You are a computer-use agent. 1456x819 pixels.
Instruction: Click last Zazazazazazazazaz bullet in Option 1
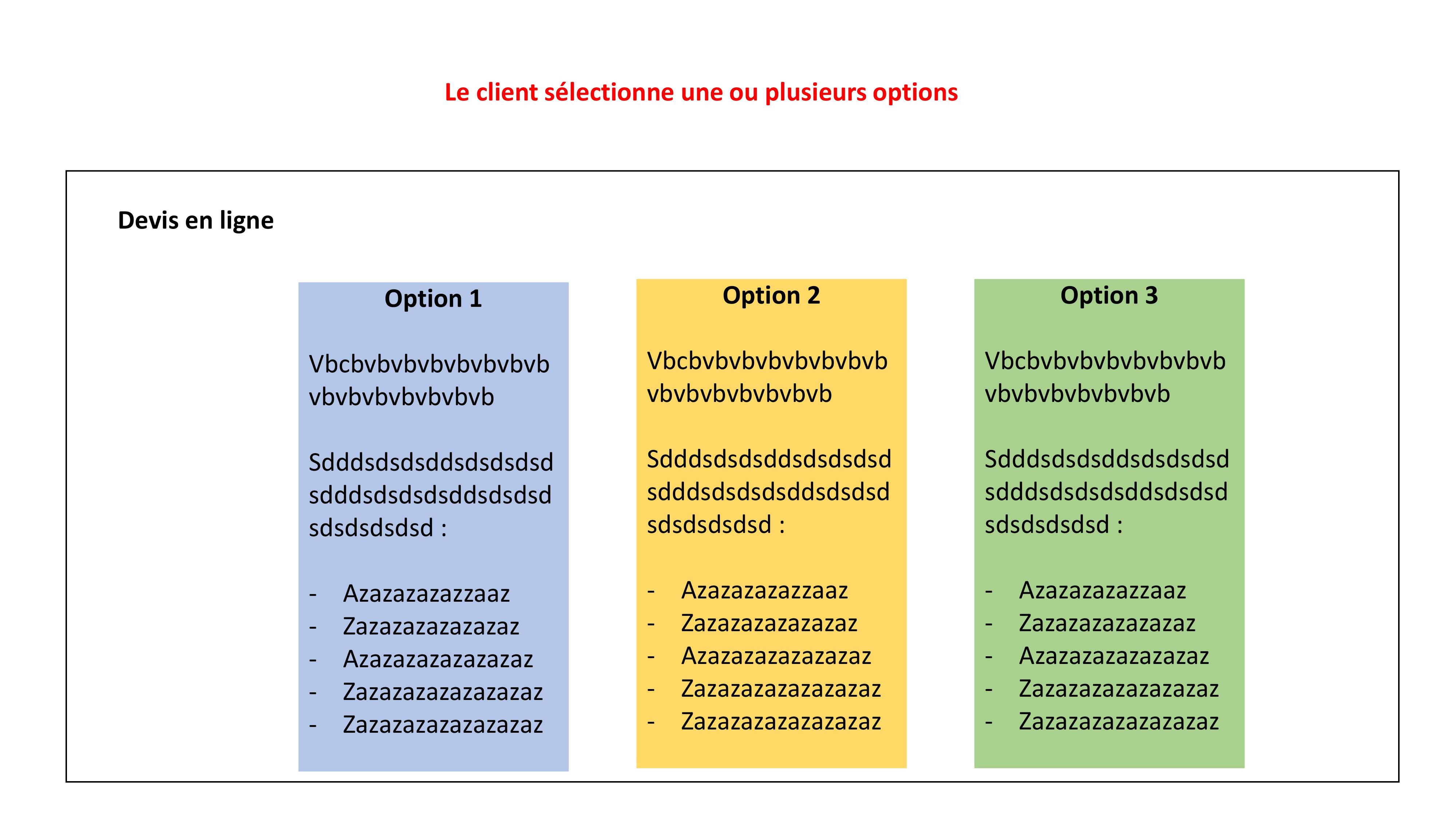(x=443, y=725)
